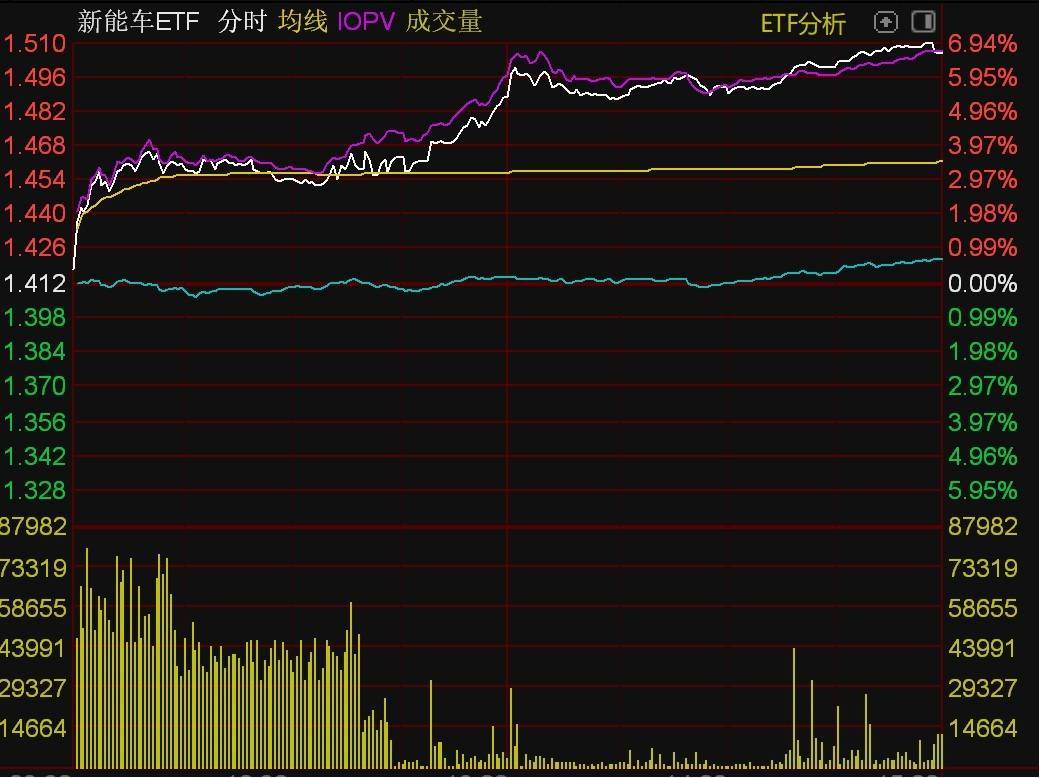This screenshot has width=1040, height=778.
Task: Click the 1.412 baseline price label
Action: pyautogui.click(x=33, y=283)
